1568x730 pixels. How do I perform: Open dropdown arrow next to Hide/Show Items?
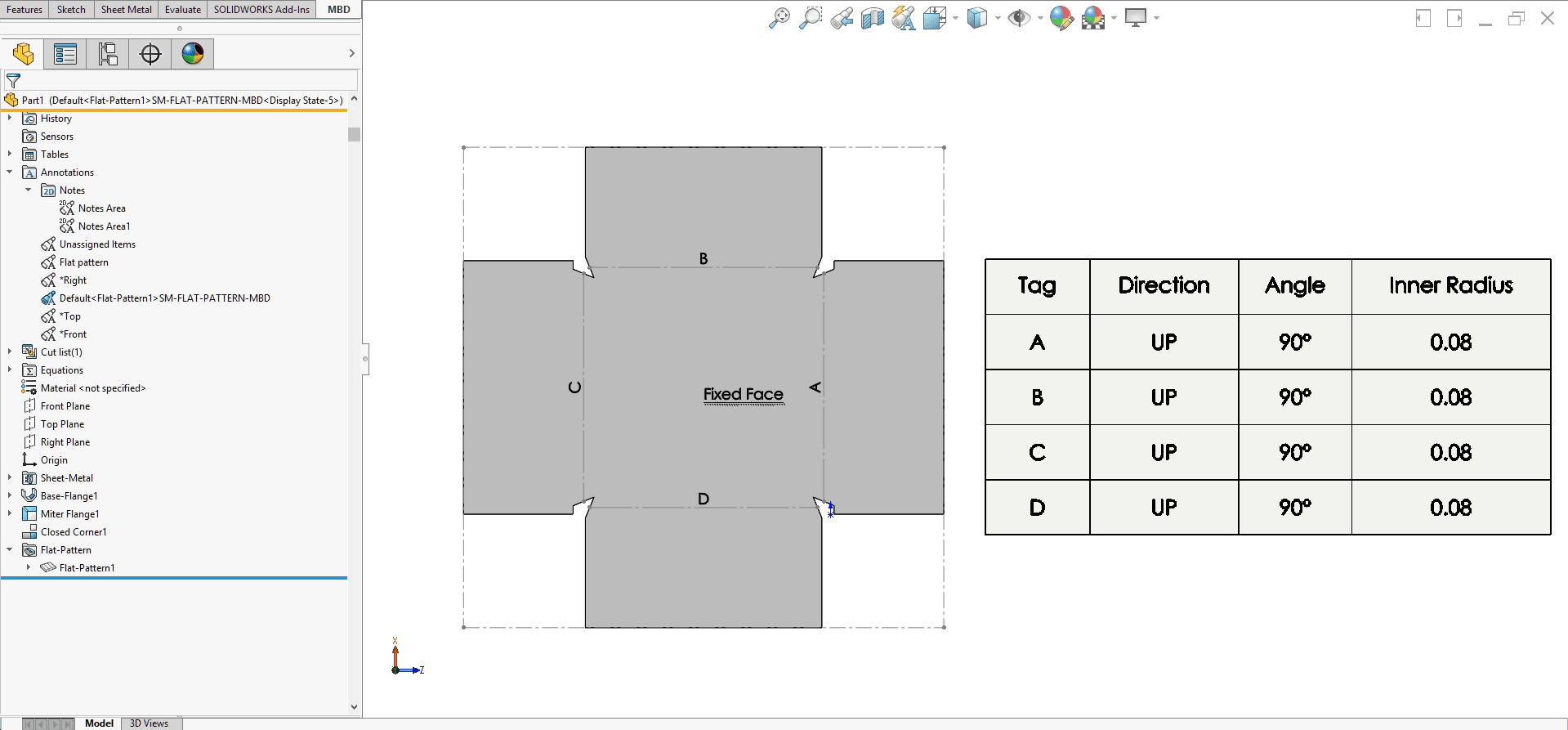(1040, 18)
